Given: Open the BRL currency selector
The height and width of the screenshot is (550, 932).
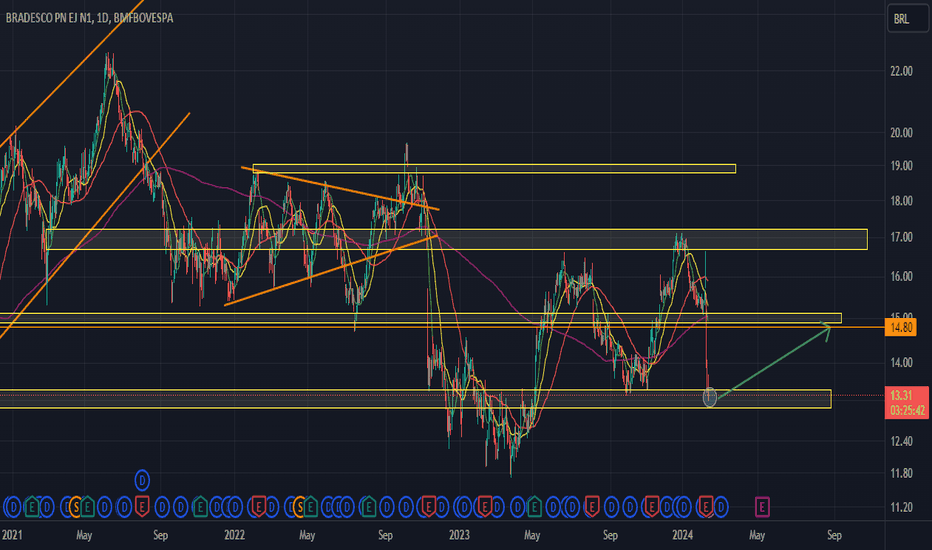Looking at the screenshot, I should (906, 18).
